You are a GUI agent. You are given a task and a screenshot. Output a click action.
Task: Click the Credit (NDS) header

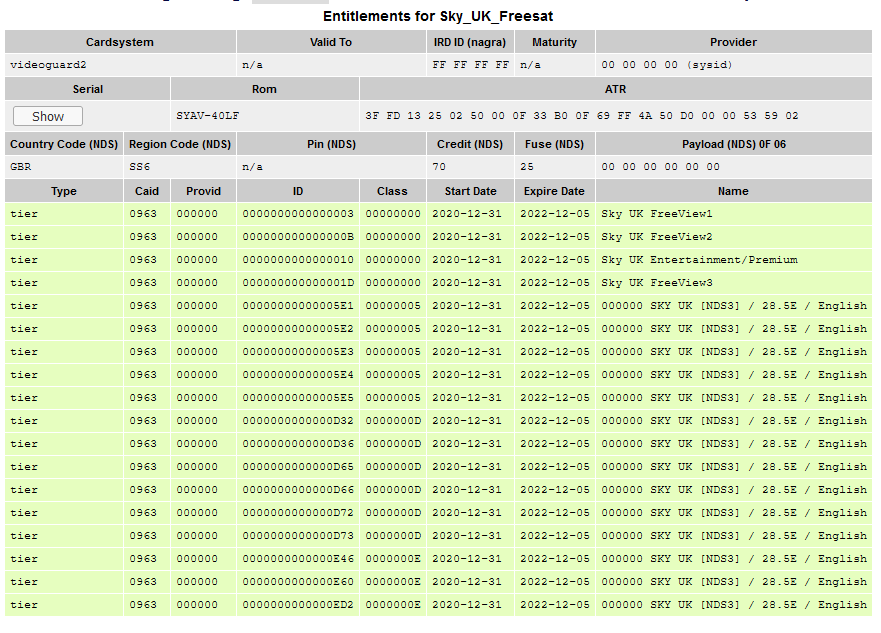[470, 144]
